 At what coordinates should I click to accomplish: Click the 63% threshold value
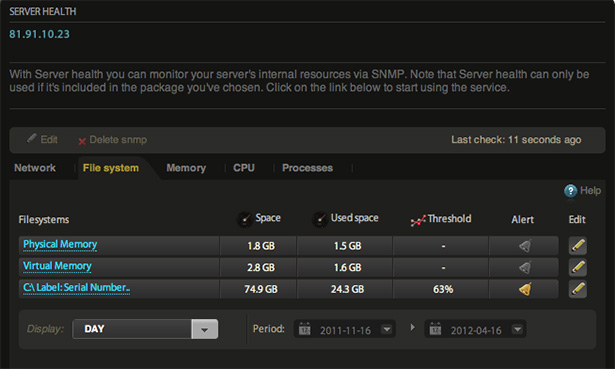pos(443,289)
